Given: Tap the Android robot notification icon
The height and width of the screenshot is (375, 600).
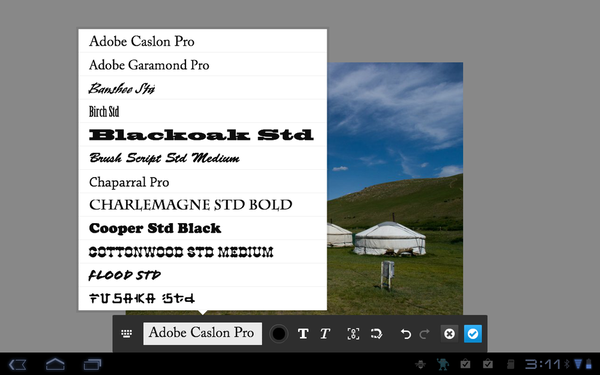Looking at the screenshot, I should [x=443, y=364].
